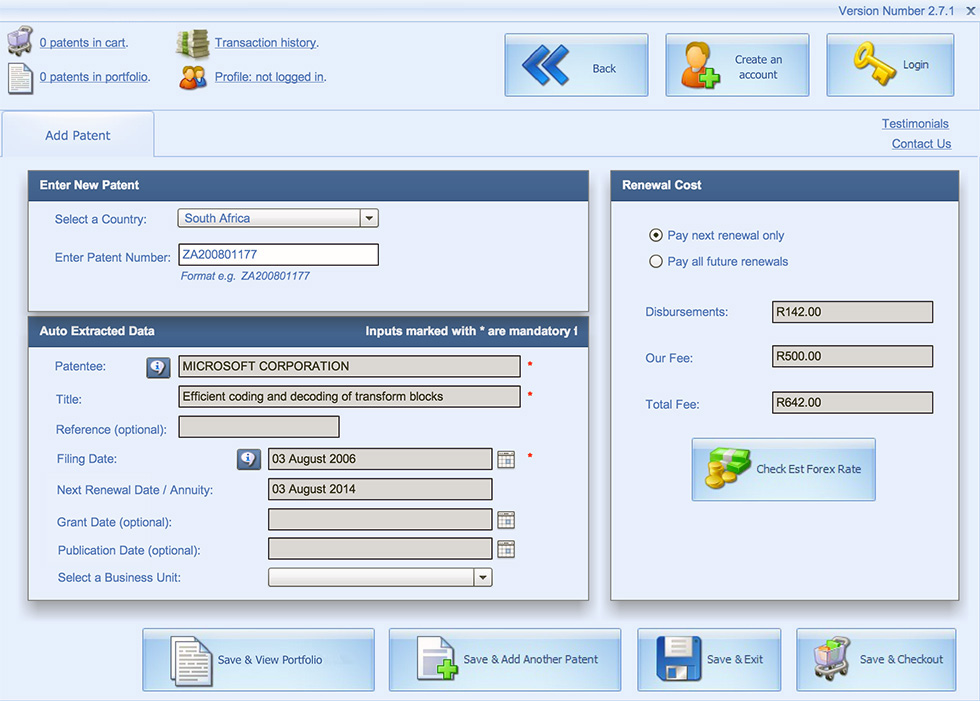
Task: Open calendar picker for Filing Date
Action: (x=506, y=459)
